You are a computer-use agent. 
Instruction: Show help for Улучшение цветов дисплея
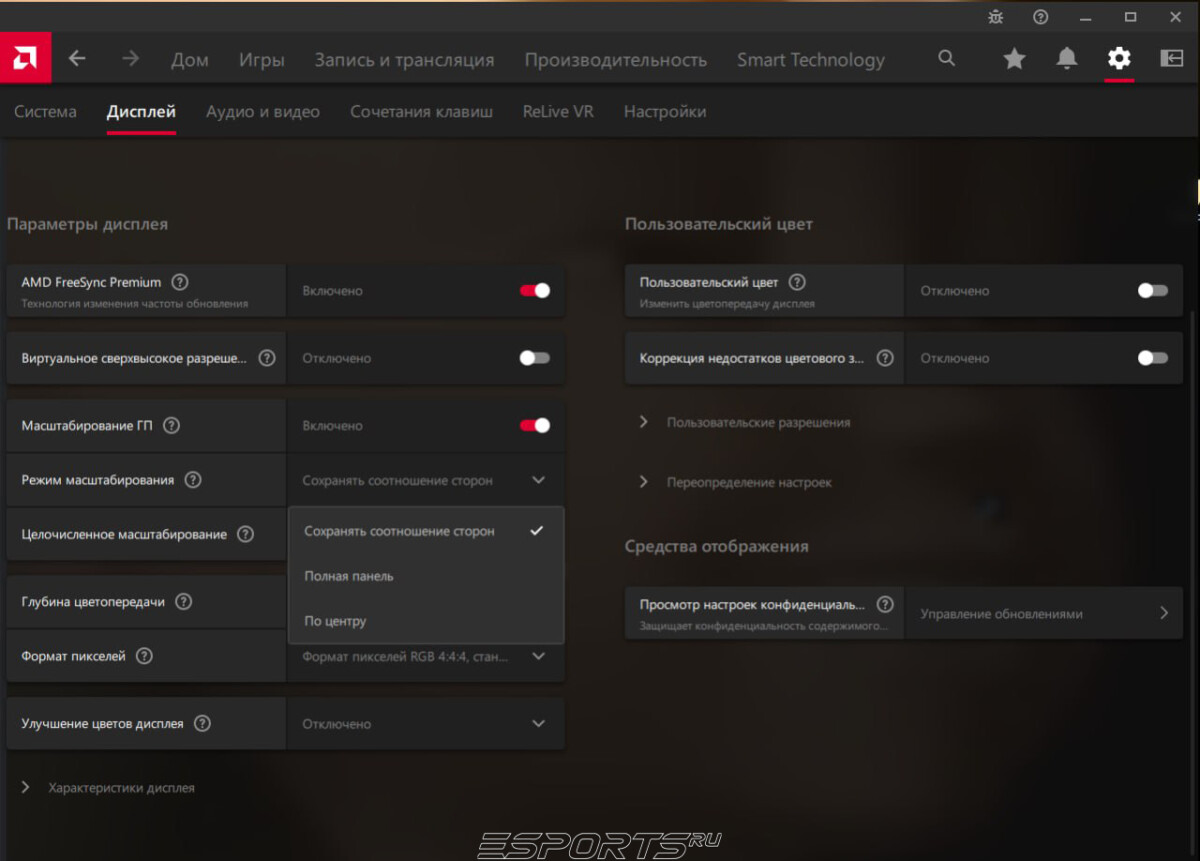pyautogui.click(x=202, y=723)
